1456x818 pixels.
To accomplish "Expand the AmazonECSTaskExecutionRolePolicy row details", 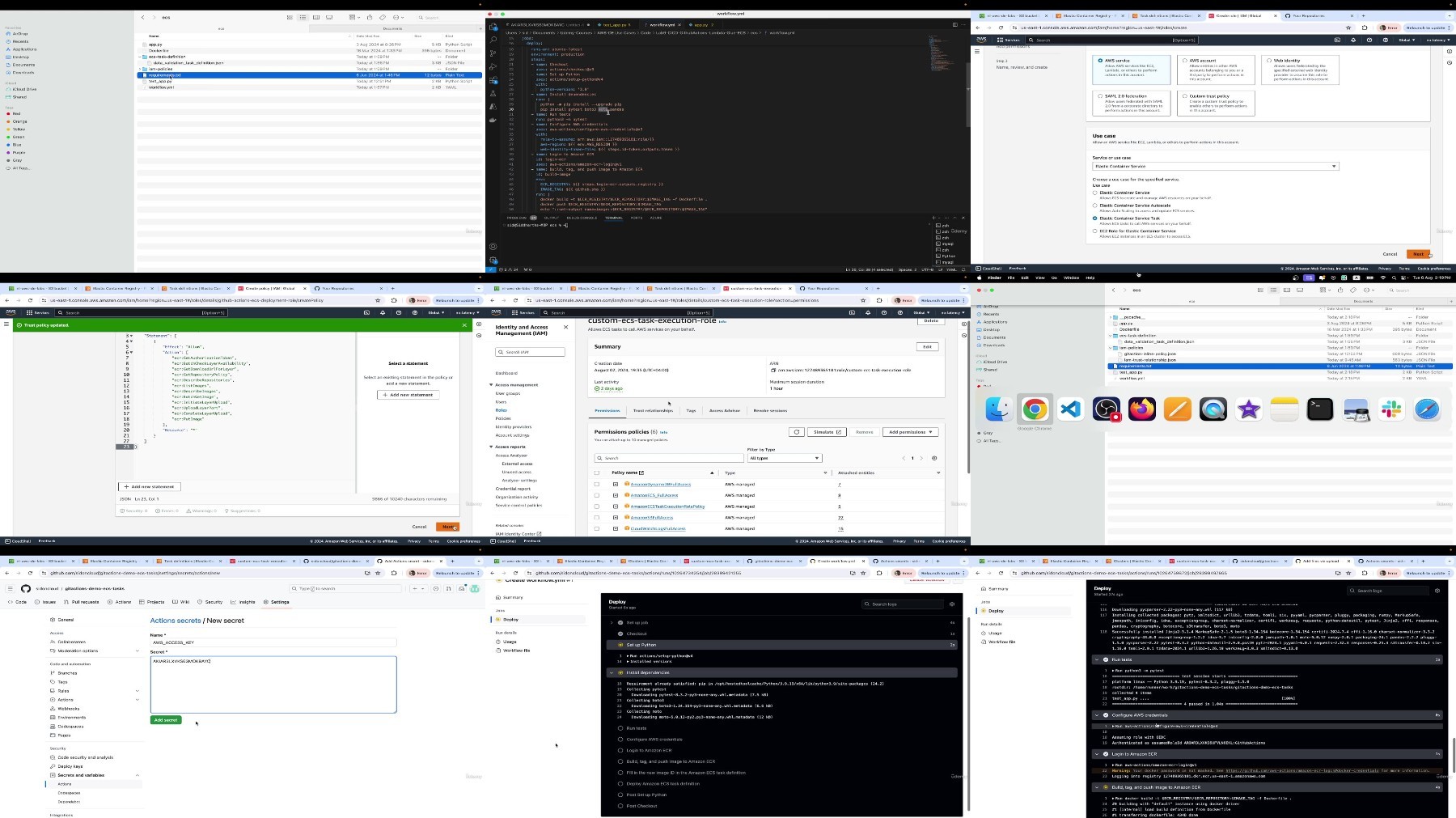I will coord(616,506).
